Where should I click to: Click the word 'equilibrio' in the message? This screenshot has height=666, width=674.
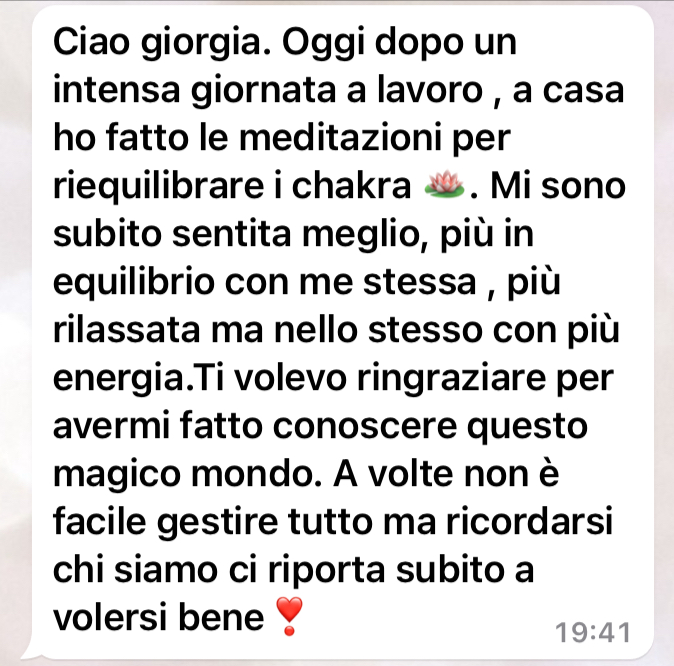[x=134, y=283]
